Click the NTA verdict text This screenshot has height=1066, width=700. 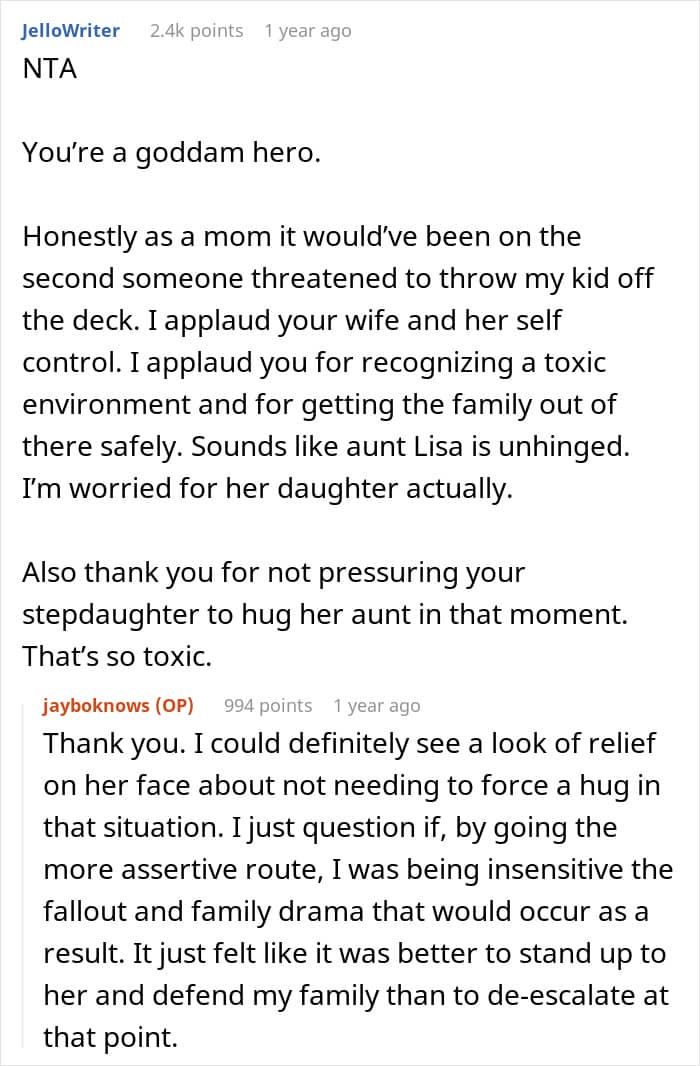pyautogui.click(x=50, y=71)
